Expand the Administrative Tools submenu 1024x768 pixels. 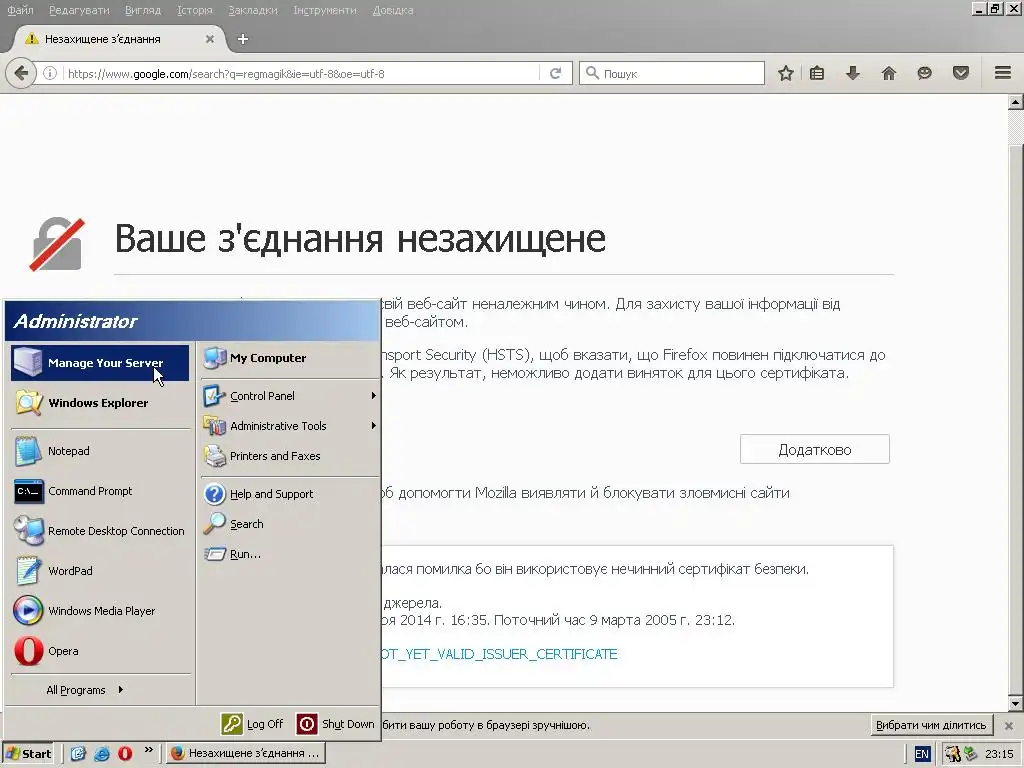click(290, 426)
